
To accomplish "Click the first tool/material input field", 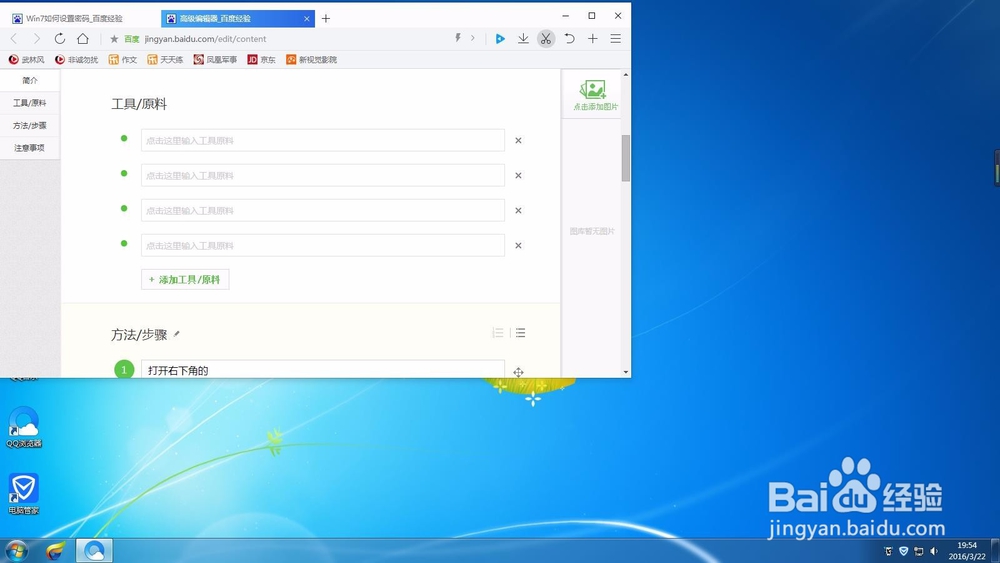I will [x=323, y=140].
